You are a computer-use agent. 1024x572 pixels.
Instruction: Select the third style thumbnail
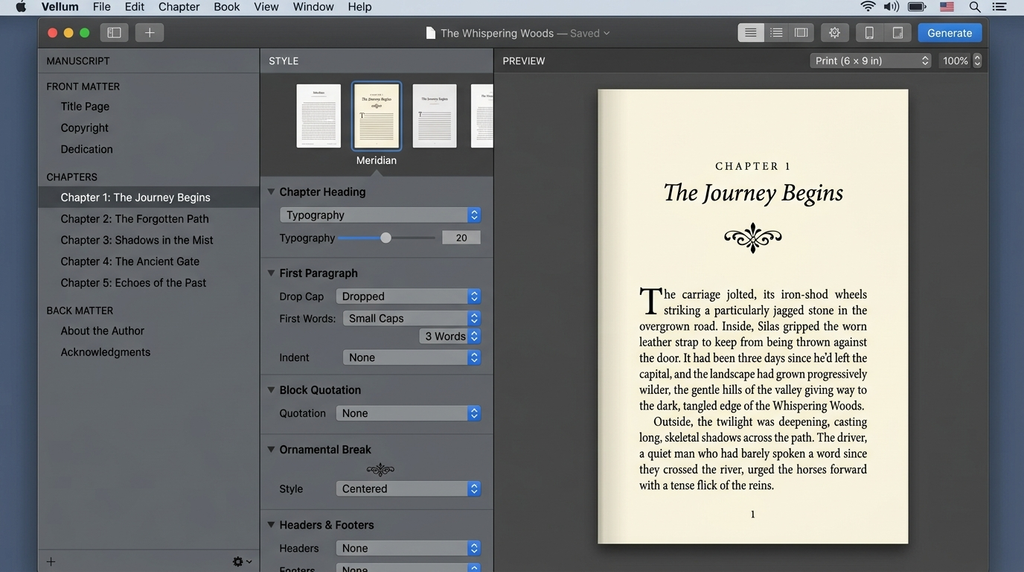tap(435, 116)
